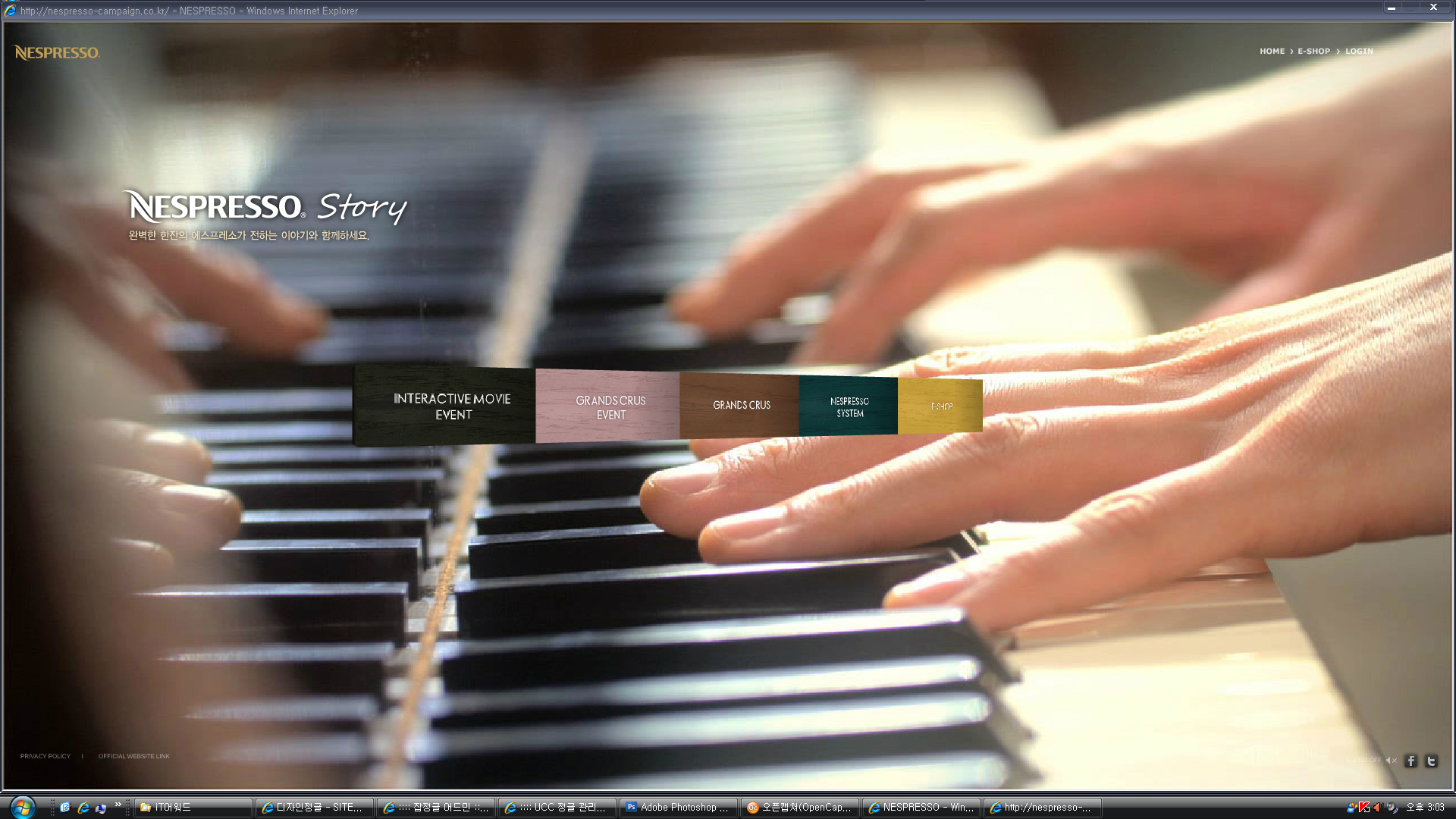
Task: Go to HOME in top navigation
Action: click(x=1272, y=52)
